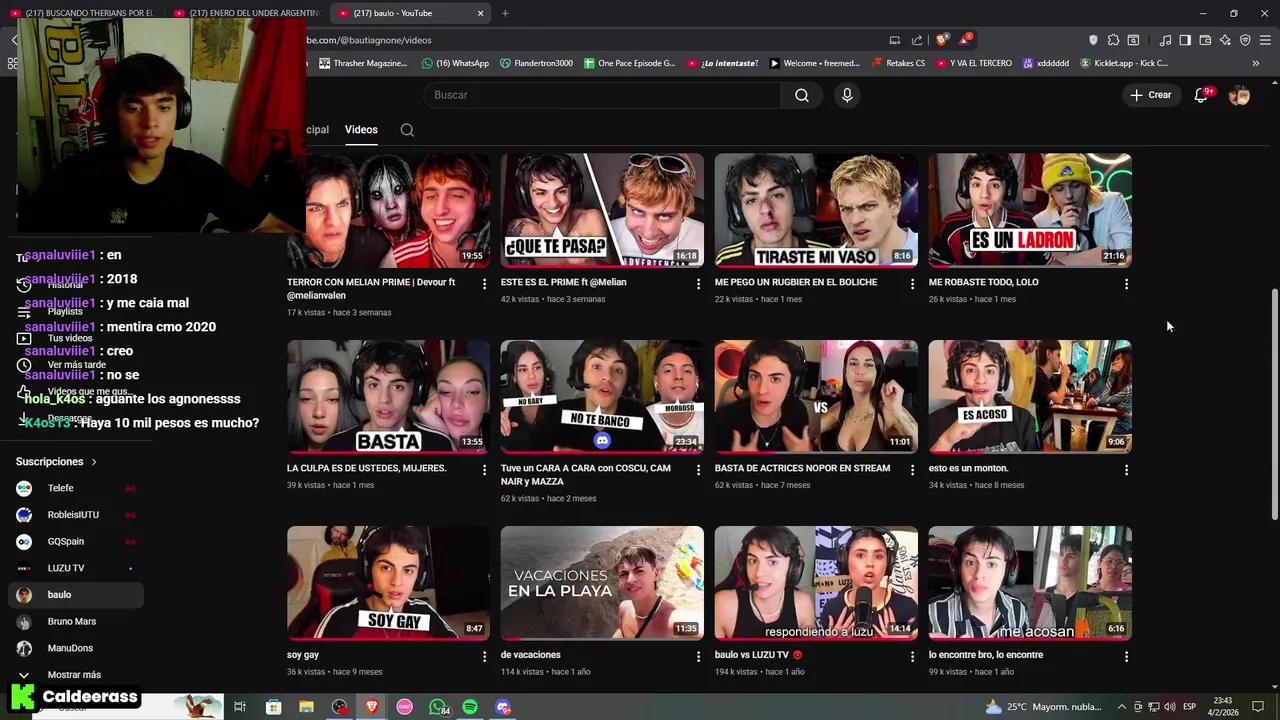Open YouTube notifications bell

tap(1201, 95)
